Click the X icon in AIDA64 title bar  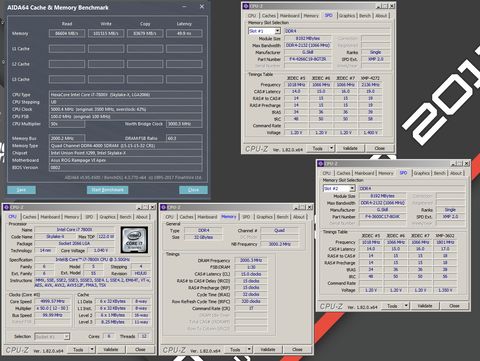point(202,7)
